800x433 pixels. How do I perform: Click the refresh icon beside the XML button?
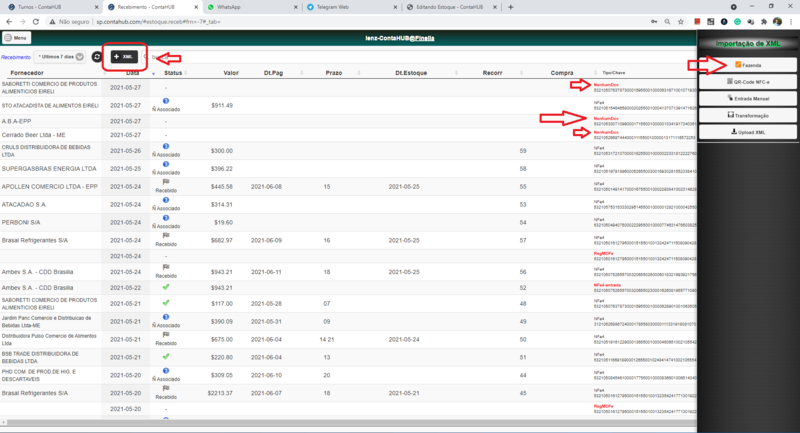[x=96, y=57]
